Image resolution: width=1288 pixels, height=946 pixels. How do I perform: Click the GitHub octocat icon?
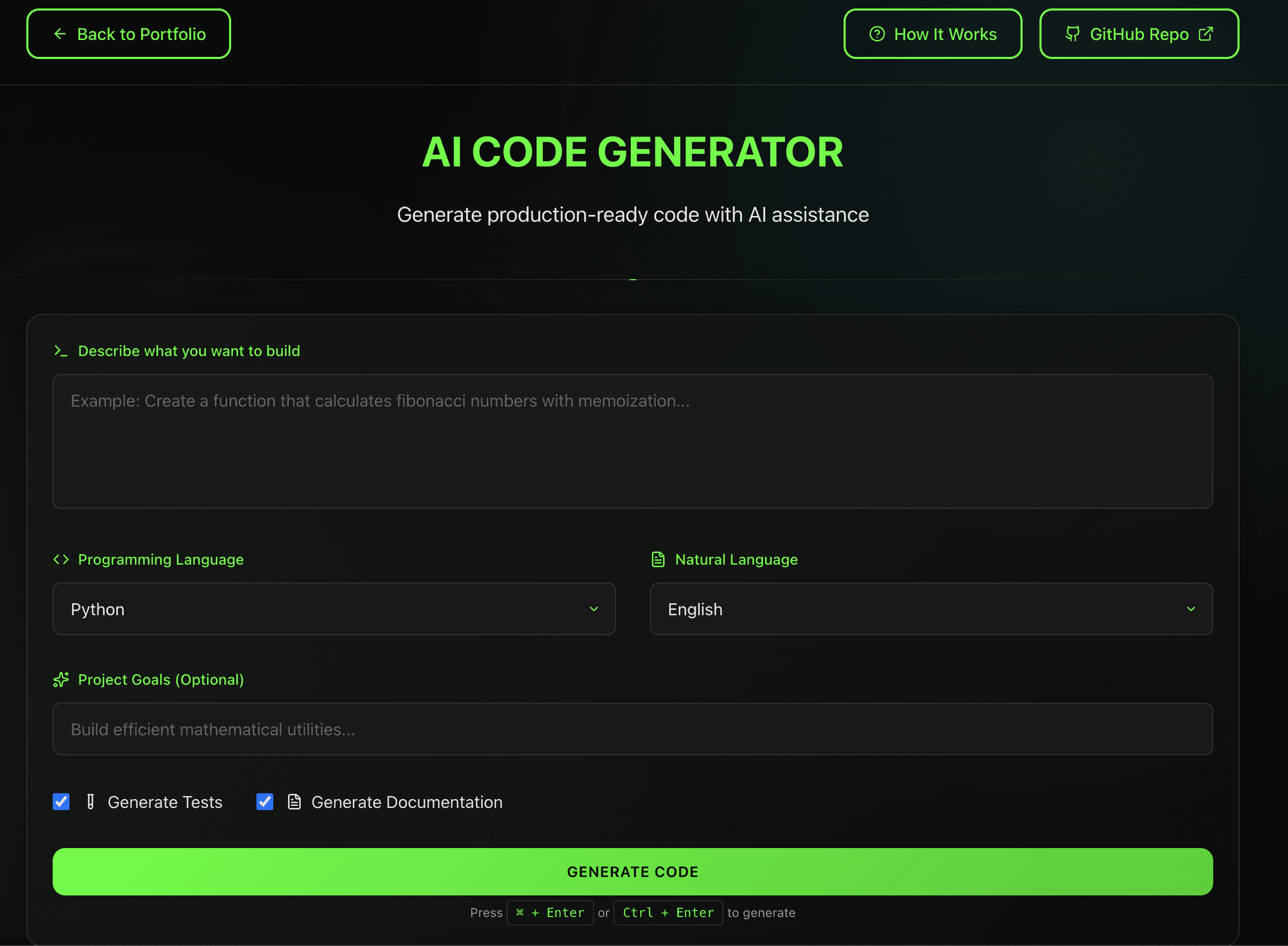coord(1073,34)
